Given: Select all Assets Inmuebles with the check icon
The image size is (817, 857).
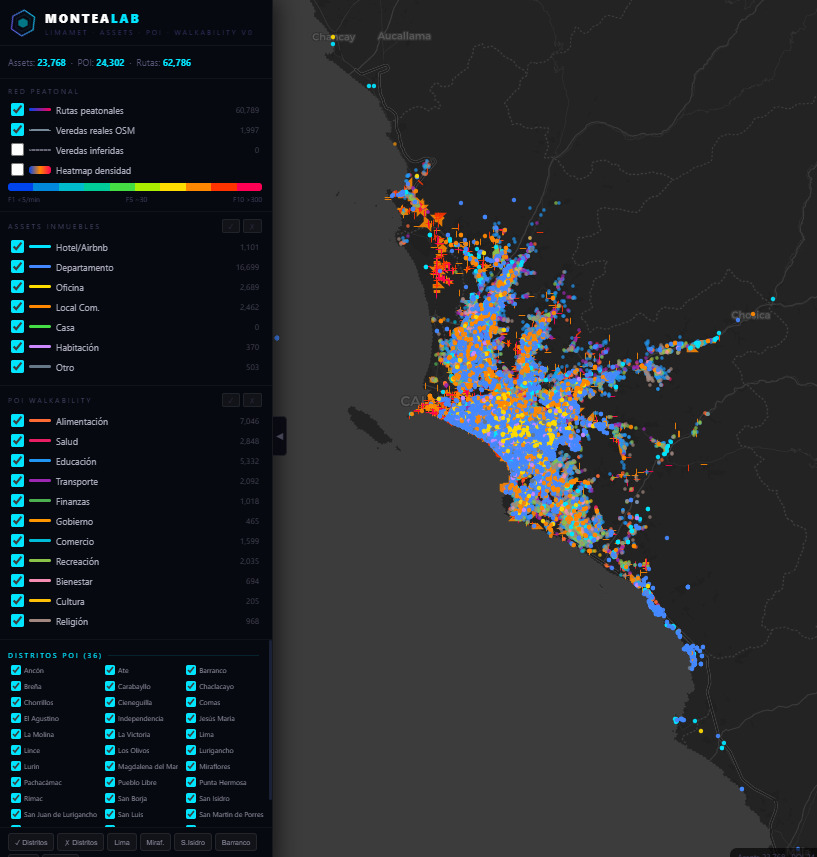Looking at the screenshot, I should [x=231, y=226].
